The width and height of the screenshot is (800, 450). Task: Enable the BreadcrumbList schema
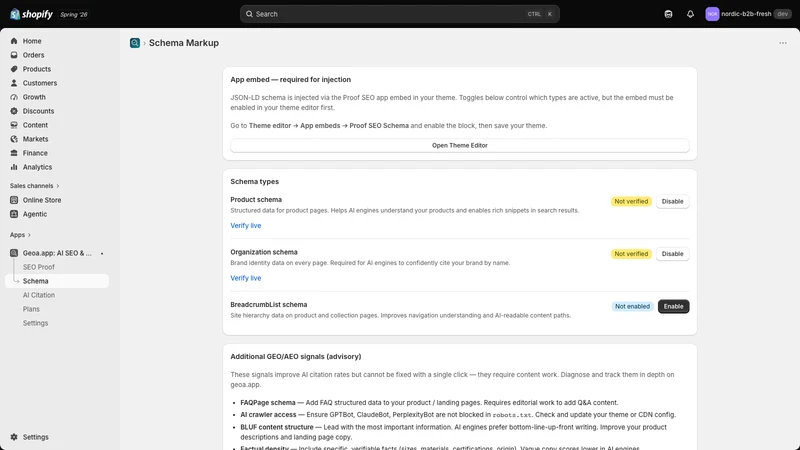(x=673, y=307)
